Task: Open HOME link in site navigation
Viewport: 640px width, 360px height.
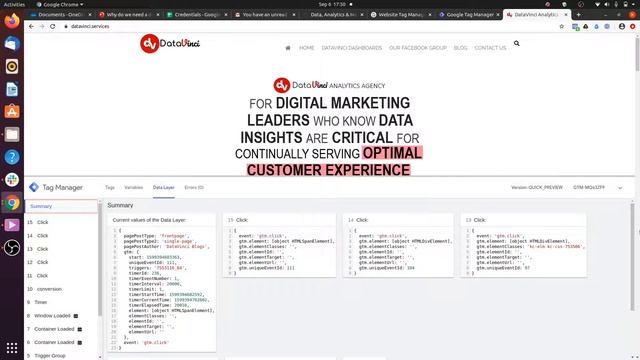Action: (307, 48)
